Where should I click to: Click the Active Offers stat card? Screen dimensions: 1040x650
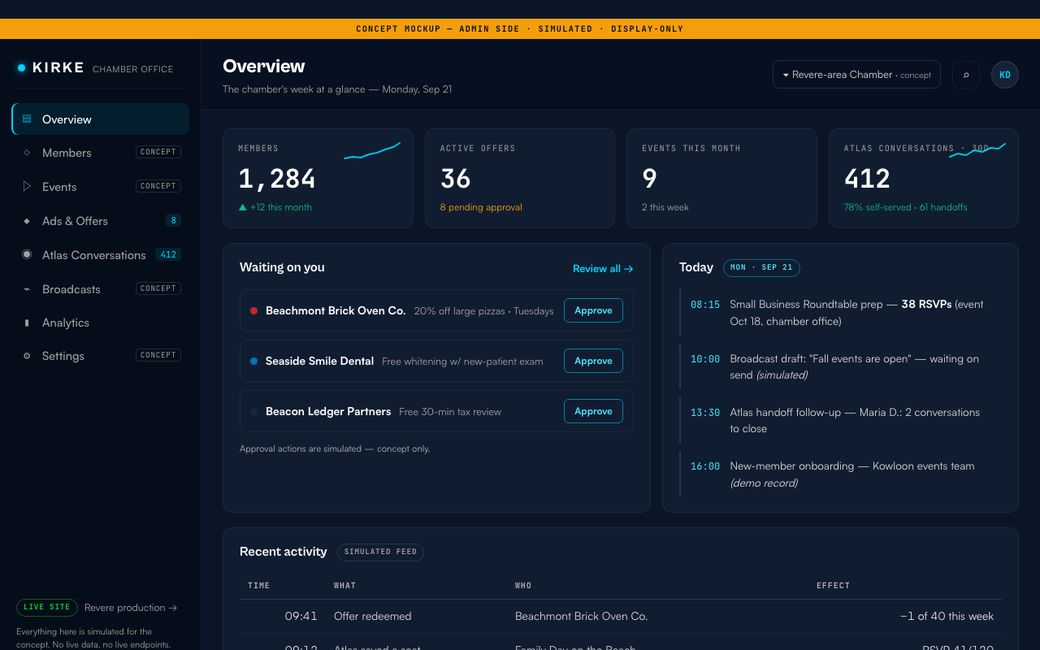pyautogui.click(x=519, y=178)
